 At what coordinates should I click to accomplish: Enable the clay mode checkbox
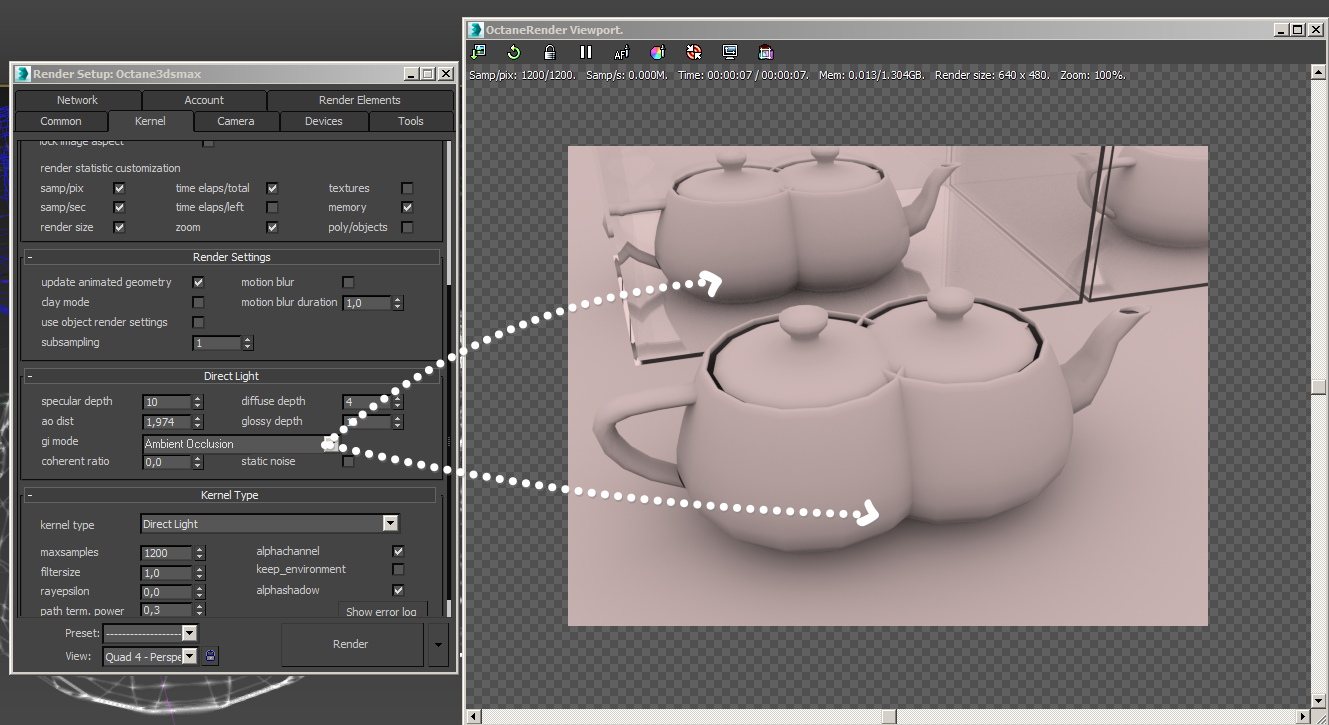pyautogui.click(x=198, y=302)
